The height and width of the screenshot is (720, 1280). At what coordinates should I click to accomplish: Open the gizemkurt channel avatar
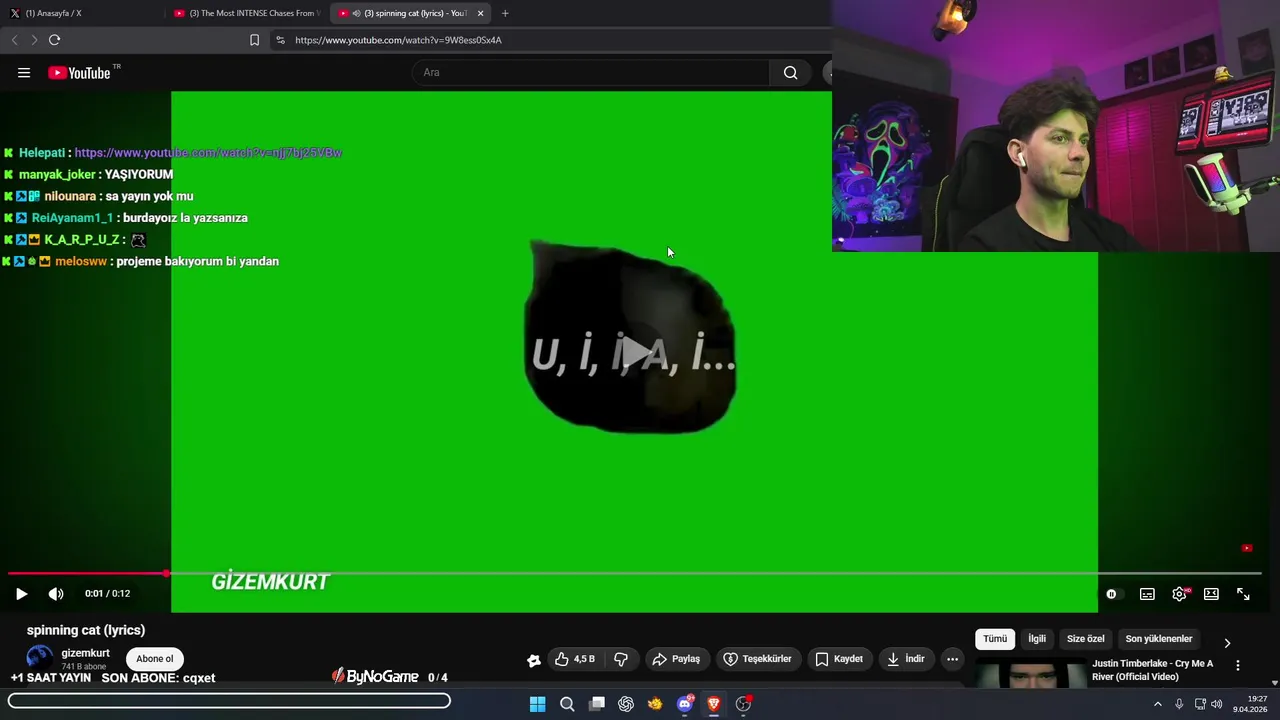click(40, 658)
